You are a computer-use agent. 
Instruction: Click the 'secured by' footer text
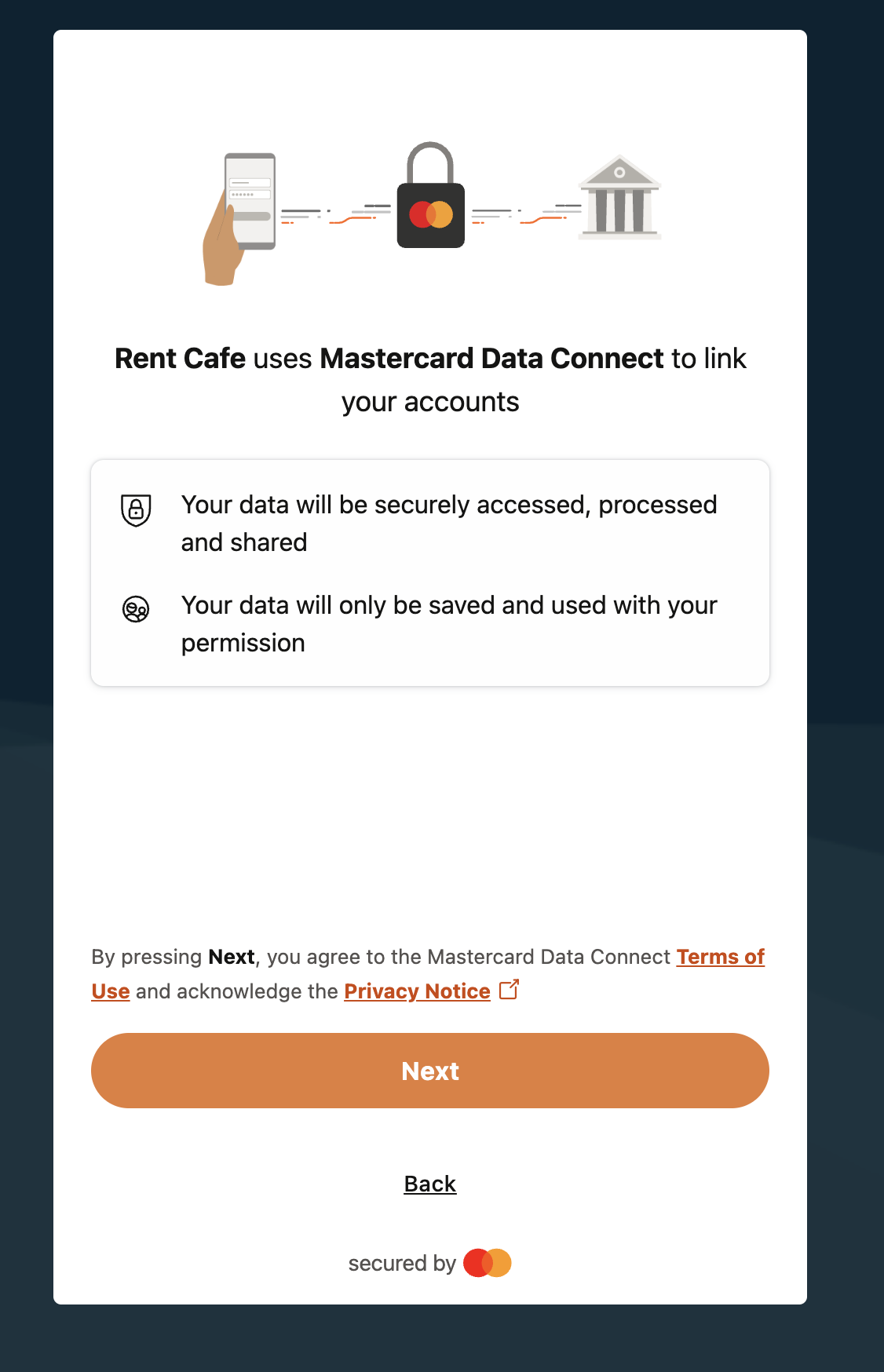[402, 1264]
